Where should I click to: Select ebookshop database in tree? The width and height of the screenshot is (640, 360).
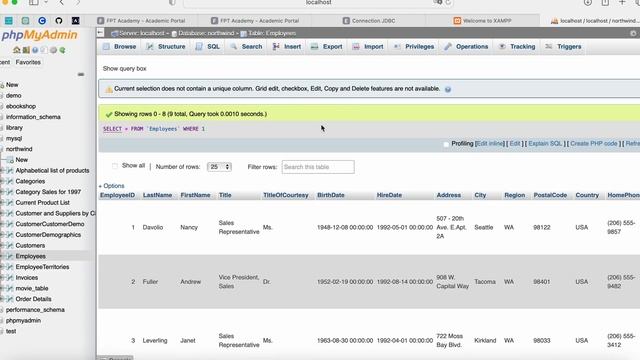pyautogui.click(x=21, y=106)
